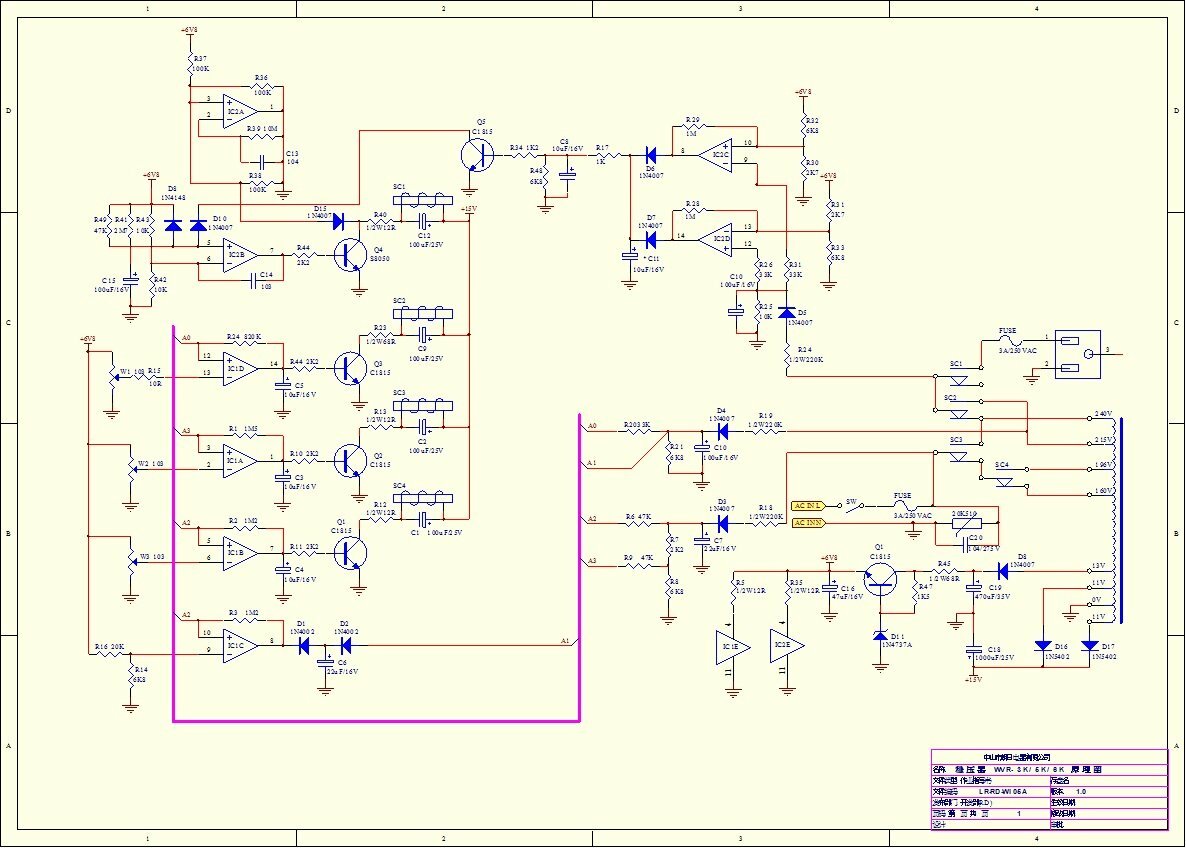Select the IC2C comparator triangle

point(715,155)
